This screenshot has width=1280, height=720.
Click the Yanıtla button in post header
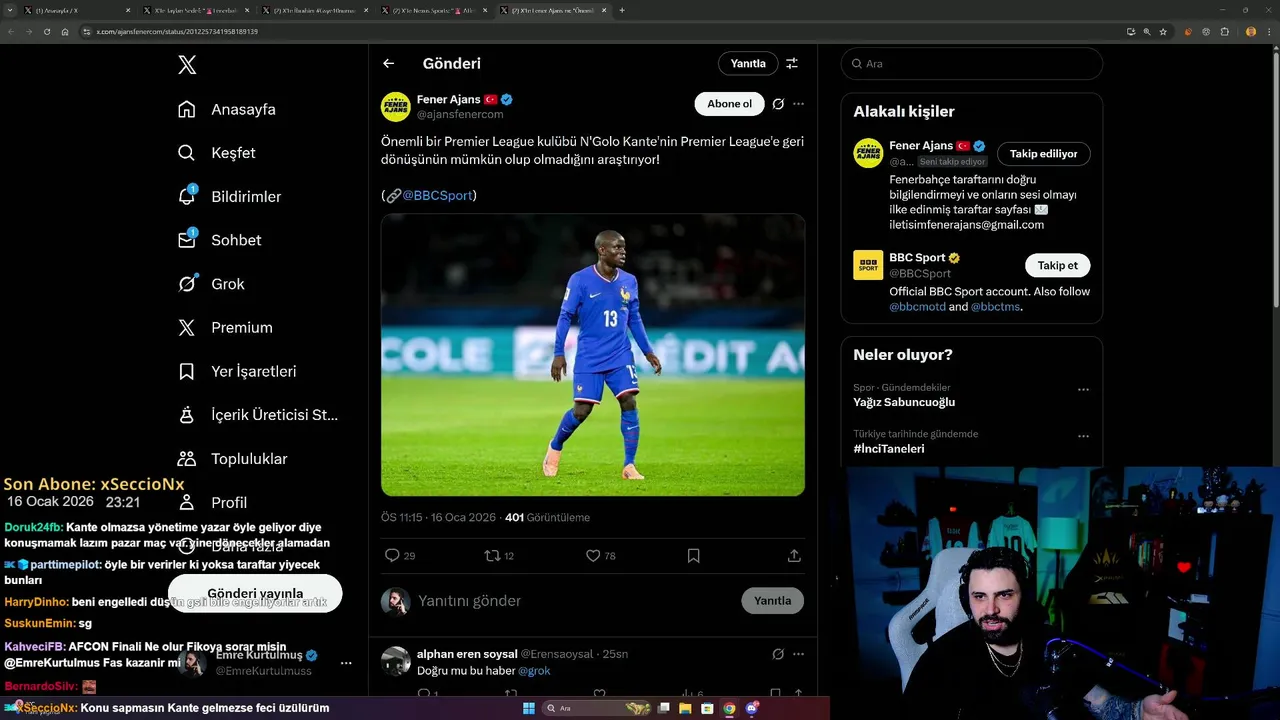point(748,63)
